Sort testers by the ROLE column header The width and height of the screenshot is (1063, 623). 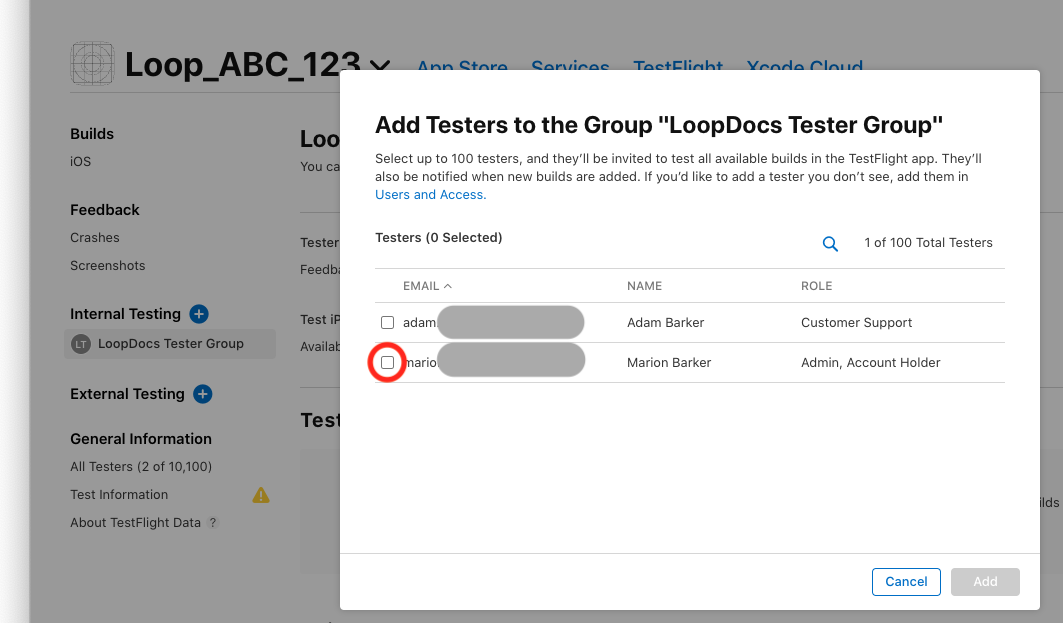pos(817,286)
